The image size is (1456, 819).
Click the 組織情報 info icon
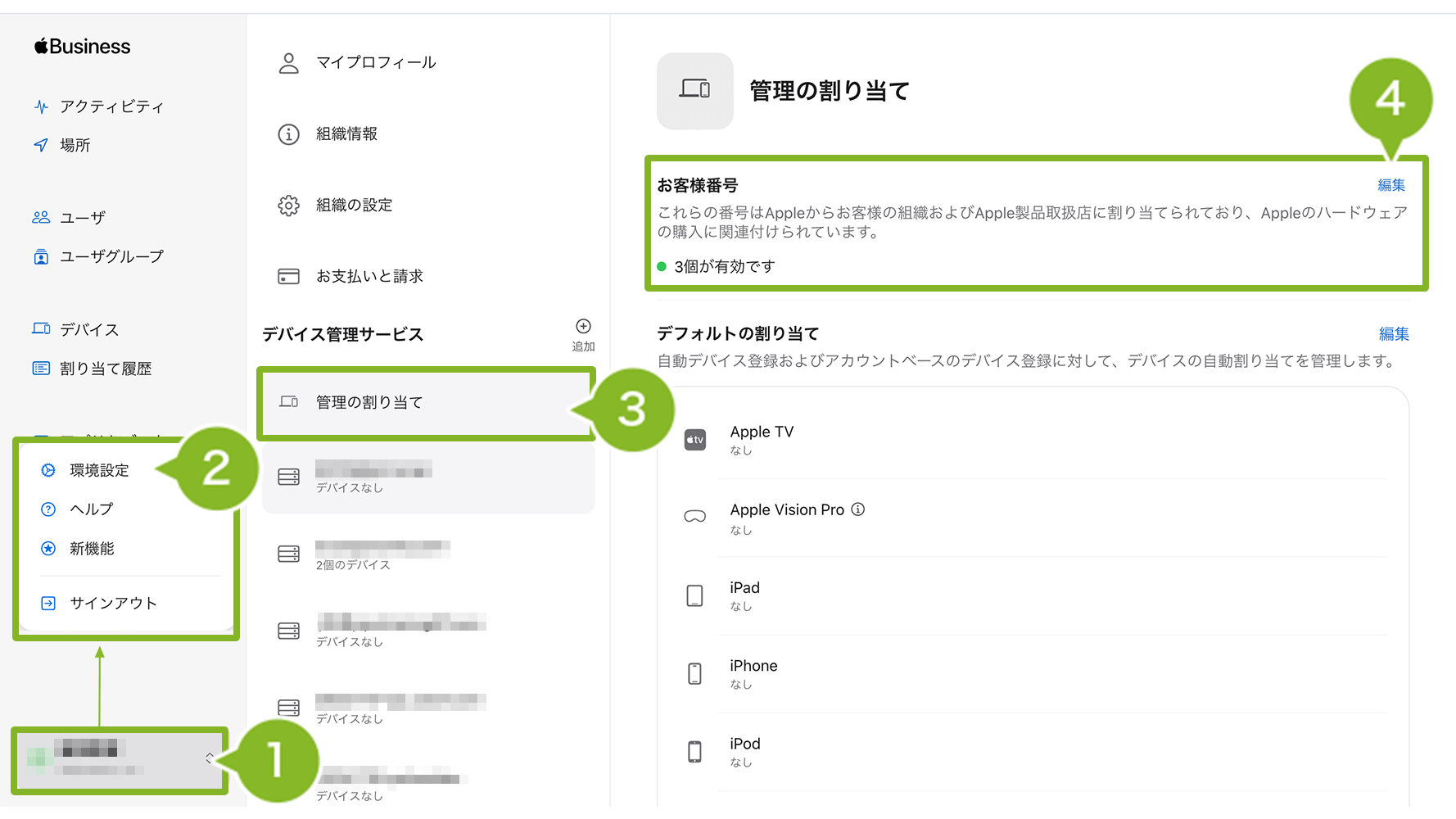pyautogui.click(x=288, y=134)
